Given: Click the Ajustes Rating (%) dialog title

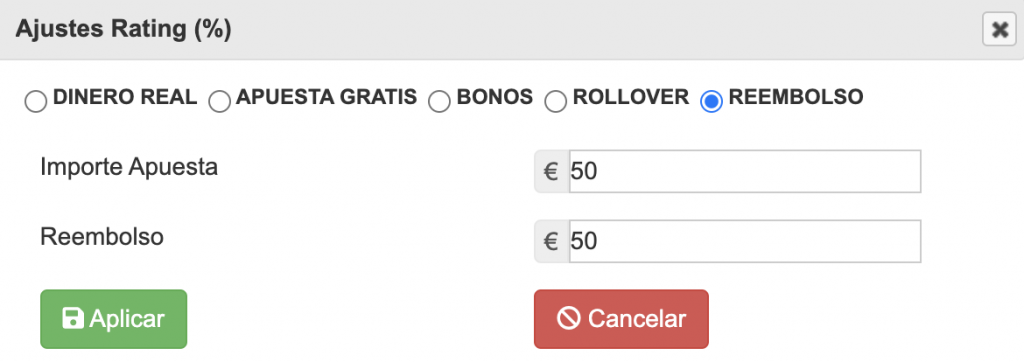Looking at the screenshot, I should [123, 30].
